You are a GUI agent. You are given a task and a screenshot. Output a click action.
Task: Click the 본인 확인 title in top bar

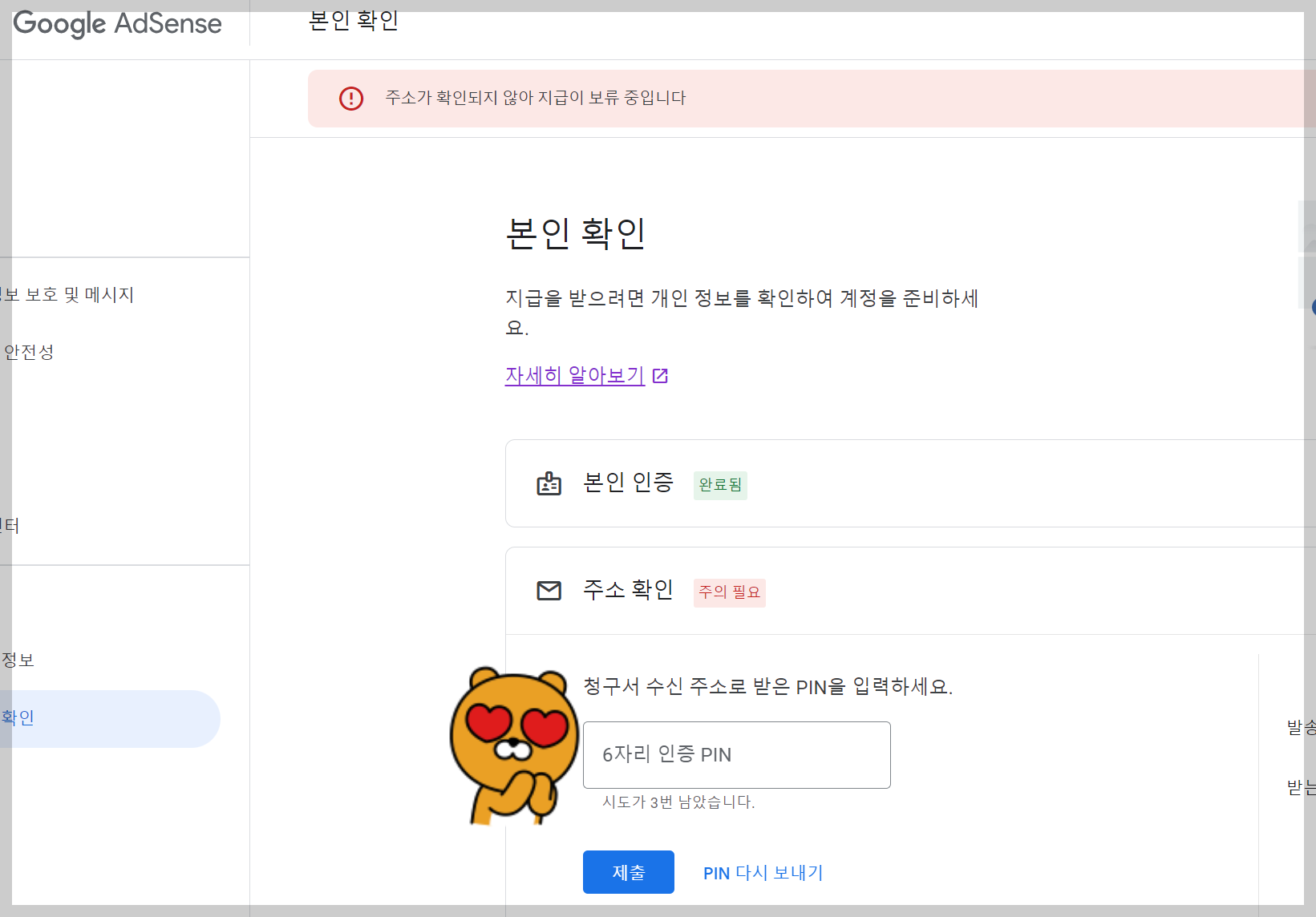pos(354,21)
